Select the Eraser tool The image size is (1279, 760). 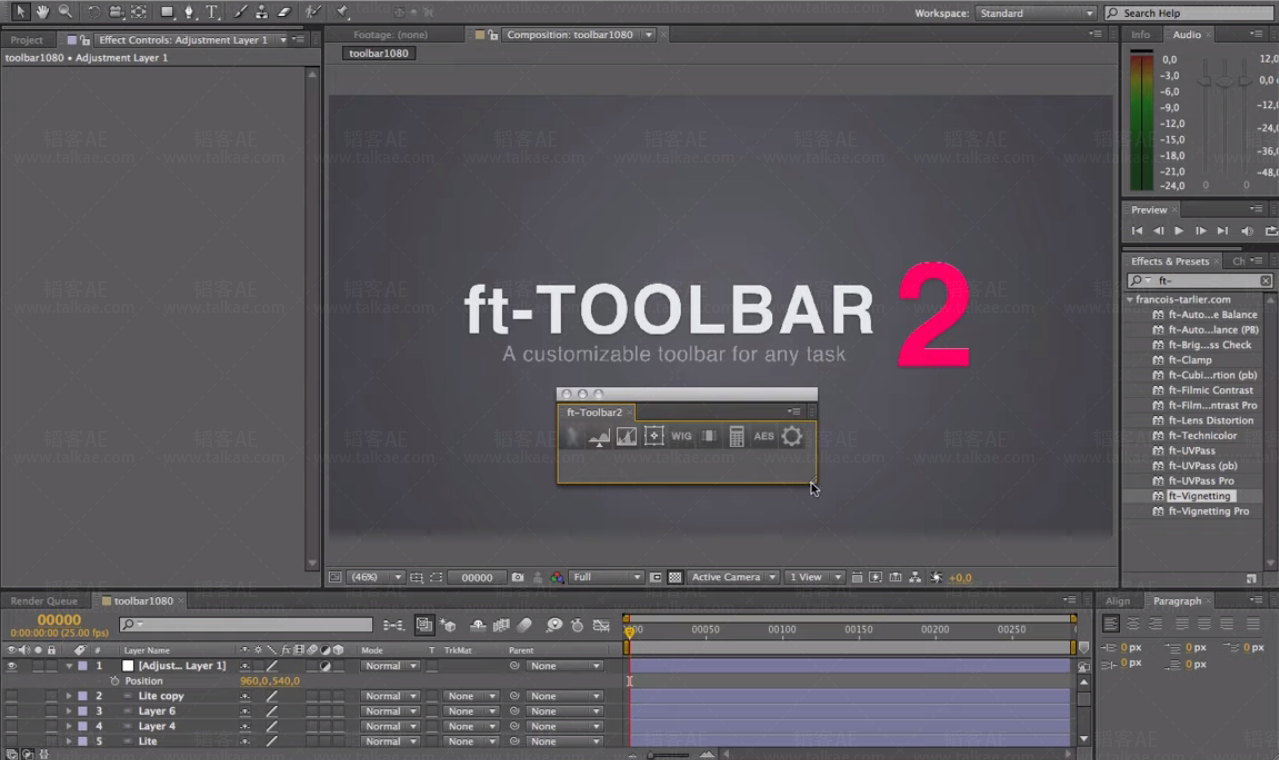pos(284,12)
